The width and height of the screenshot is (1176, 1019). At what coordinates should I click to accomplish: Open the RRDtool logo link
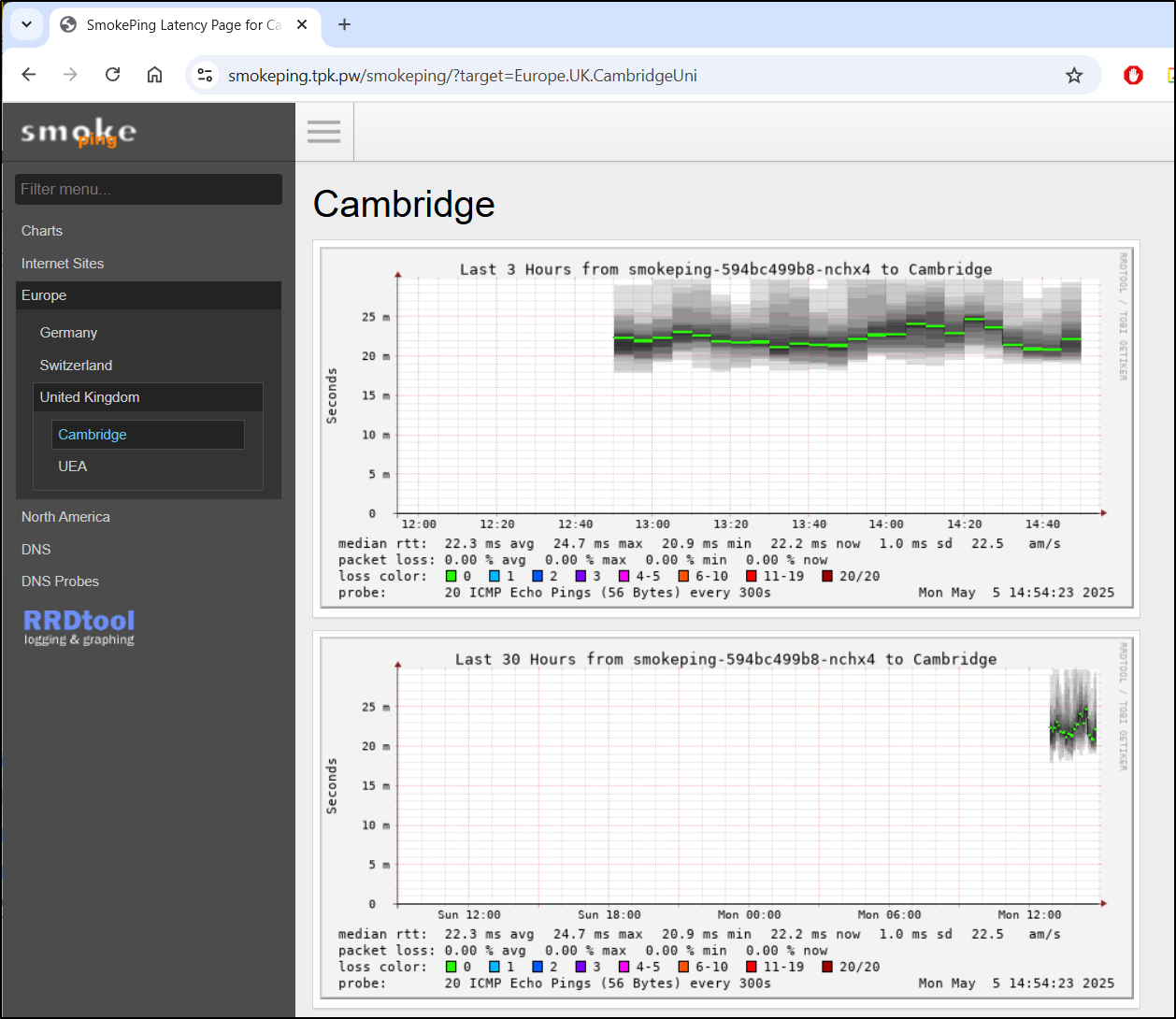point(79,627)
